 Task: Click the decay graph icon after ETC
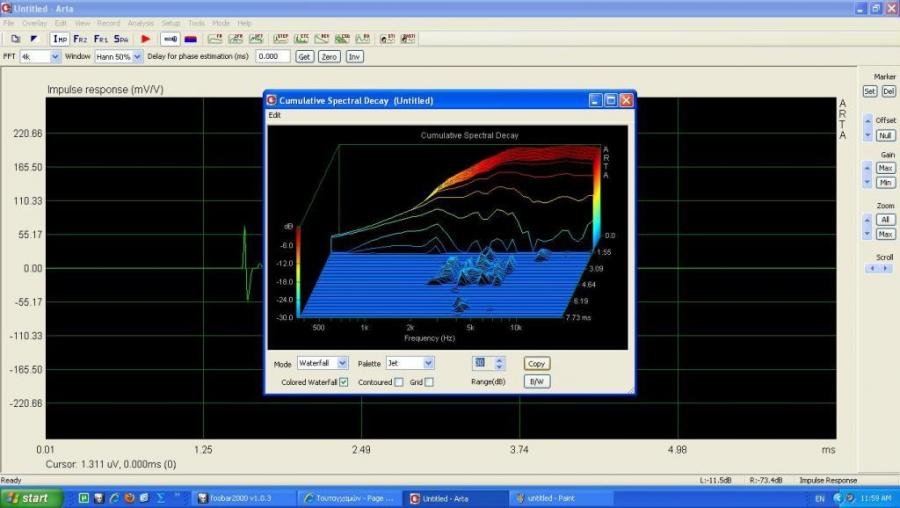click(322, 38)
